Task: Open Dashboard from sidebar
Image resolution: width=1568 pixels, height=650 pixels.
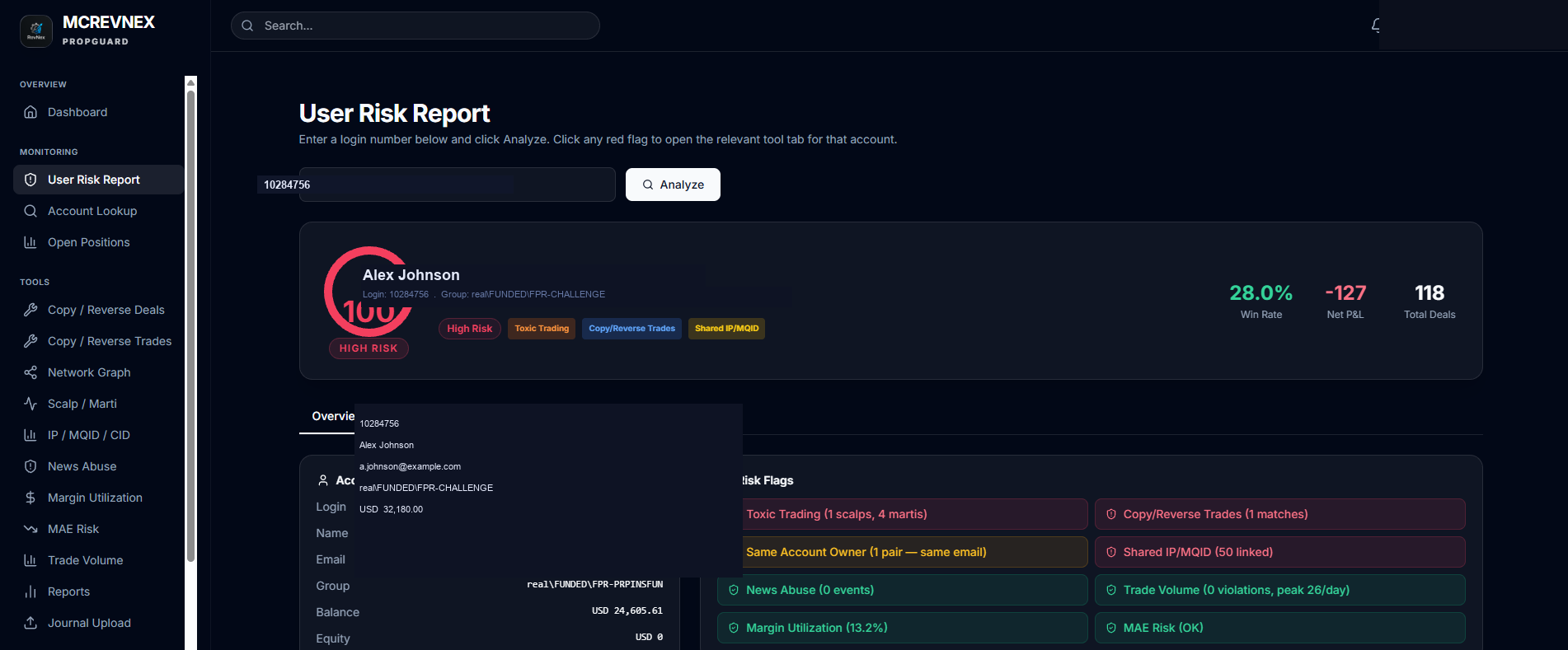Action: pyautogui.click(x=98, y=112)
